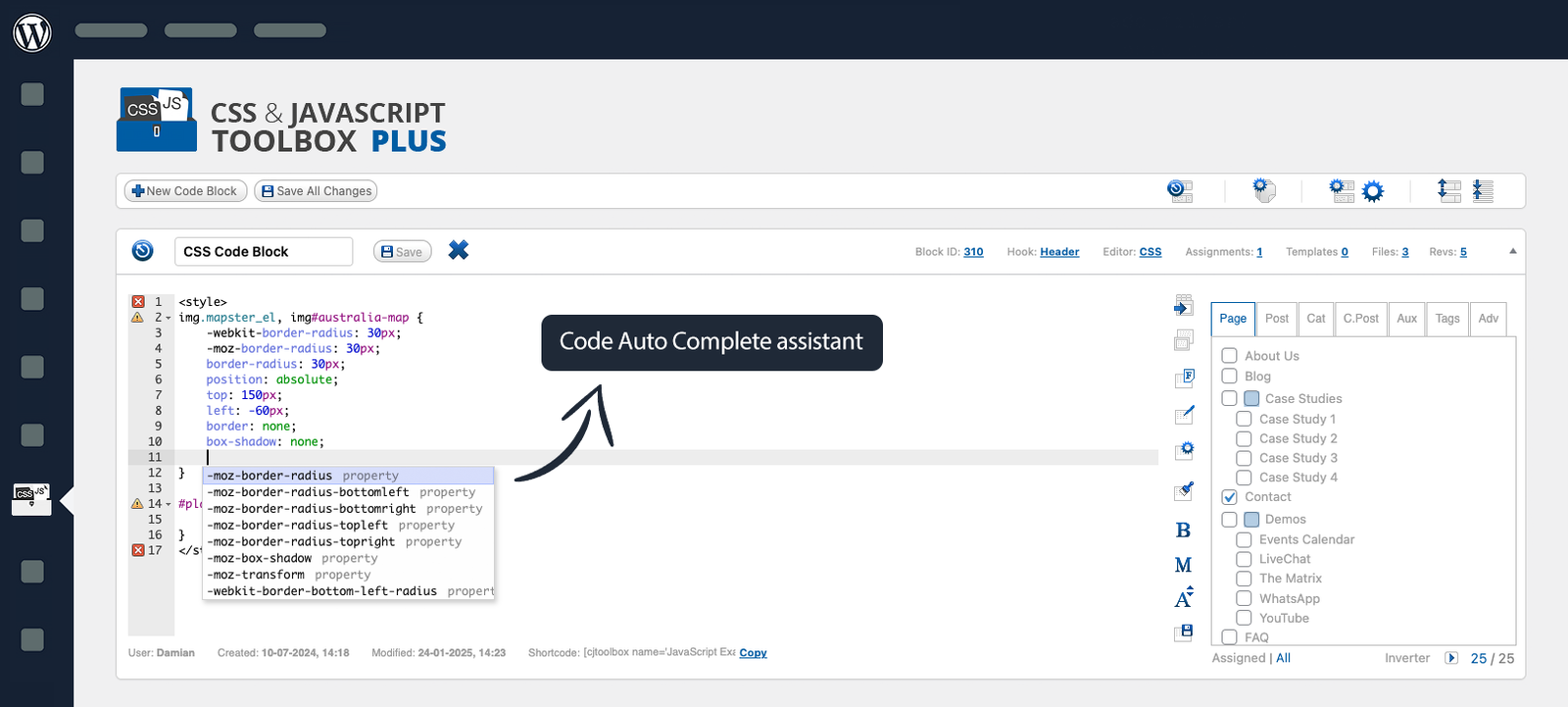
Task: Check the WhatsApp page checkbox
Action: [1244, 598]
